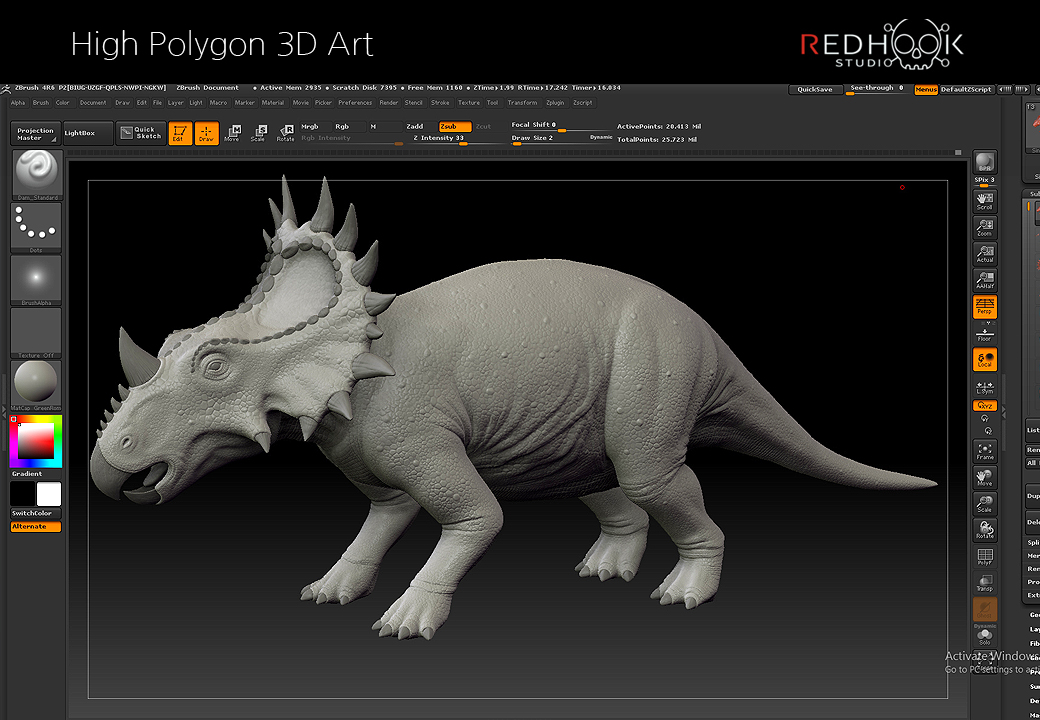Screen dimensions: 1040x720
Task: Toggle Perspective view
Action: (985, 307)
